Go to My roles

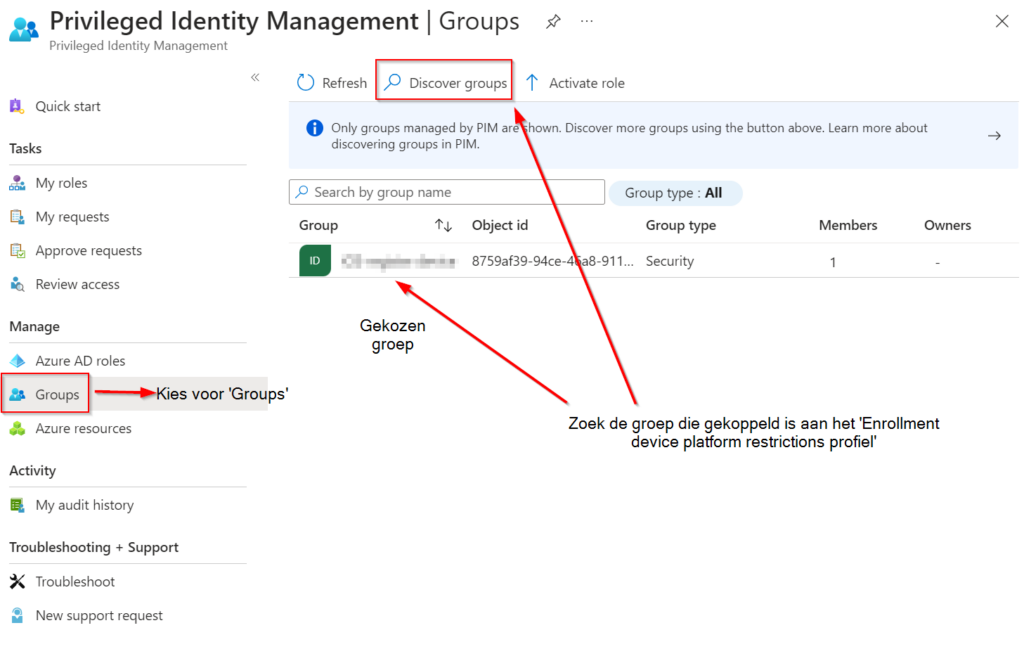pyautogui.click(x=61, y=183)
